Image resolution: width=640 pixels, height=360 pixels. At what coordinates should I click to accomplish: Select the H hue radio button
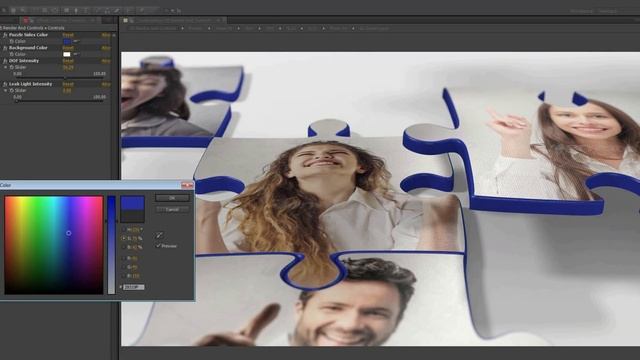124,229
